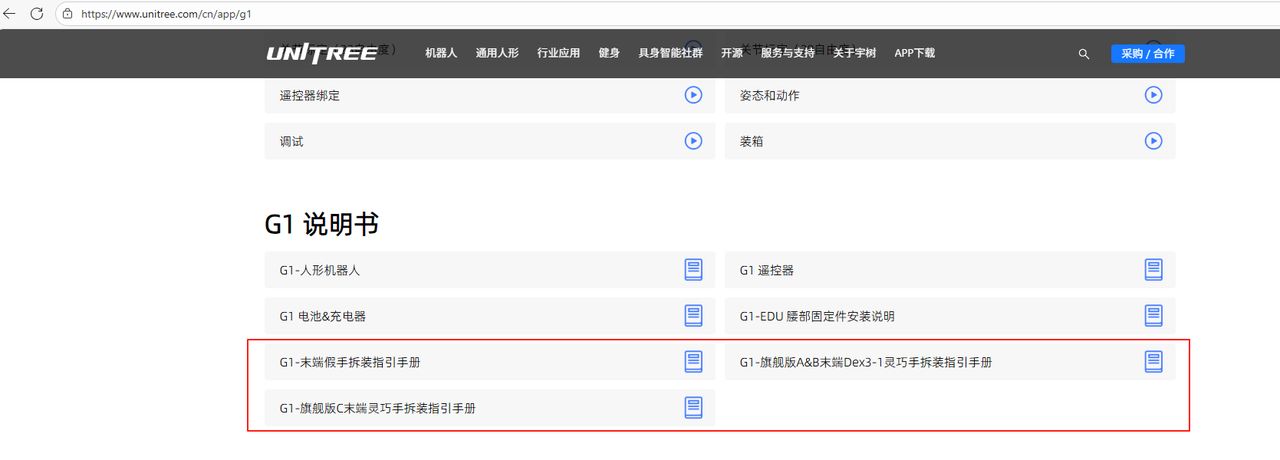The image size is (1280, 460).
Task: Click the Unitree logo
Action: 321,53
